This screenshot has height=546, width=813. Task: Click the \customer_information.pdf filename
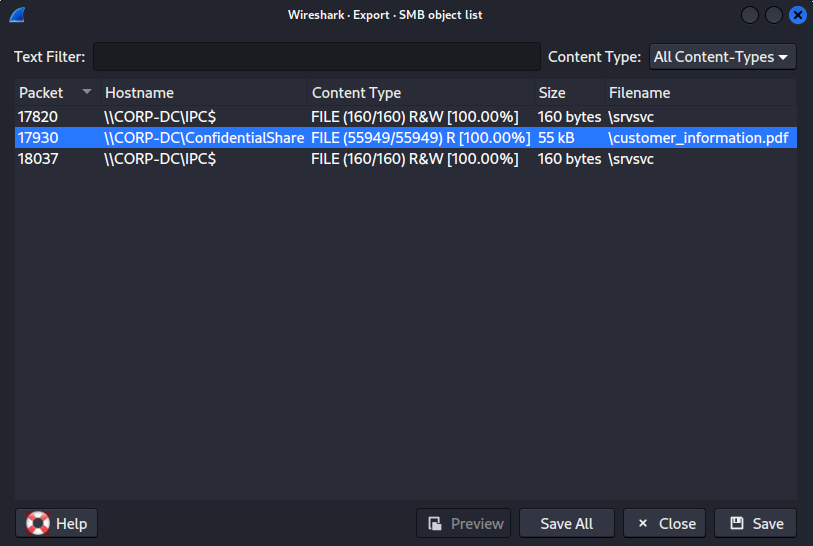coord(698,137)
